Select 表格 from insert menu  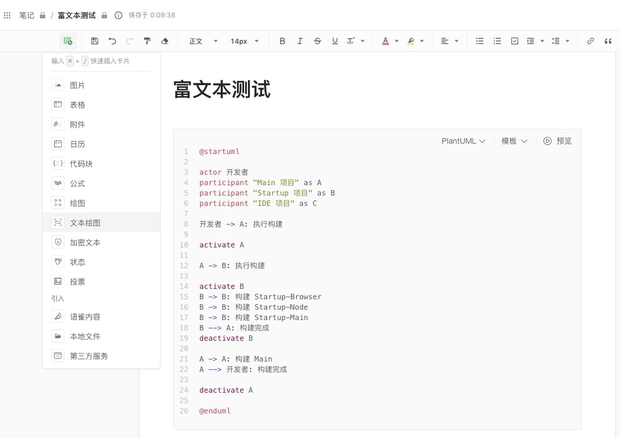101,105
